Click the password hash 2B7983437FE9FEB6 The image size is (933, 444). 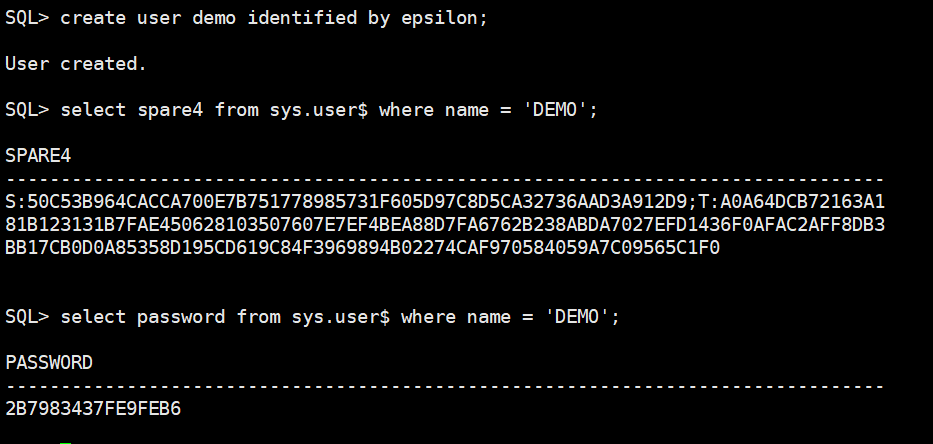[92, 408]
